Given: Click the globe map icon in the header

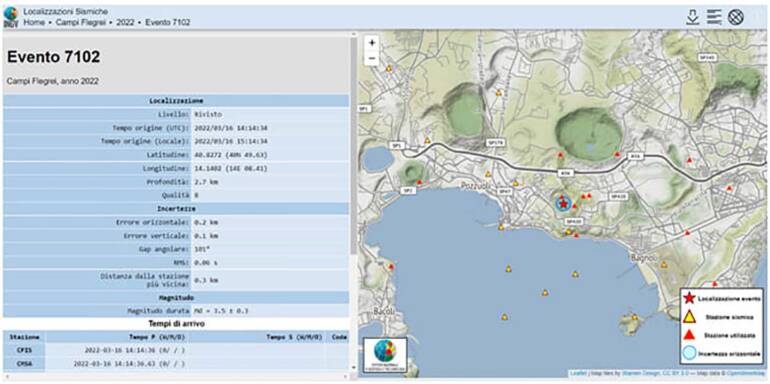Looking at the screenshot, I should [x=735, y=17].
